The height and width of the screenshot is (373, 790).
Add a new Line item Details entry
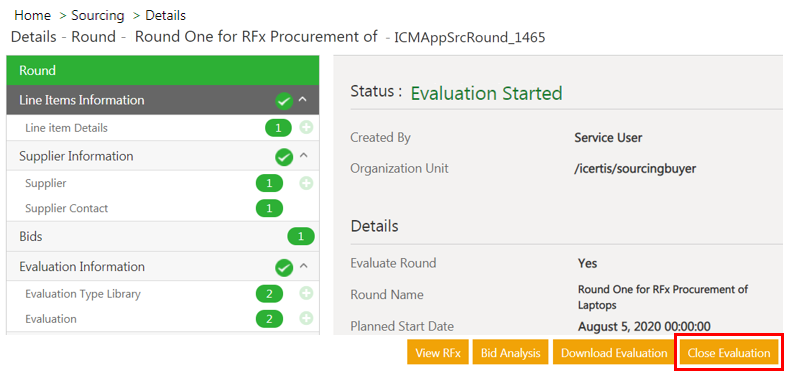[x=306, y=128]
